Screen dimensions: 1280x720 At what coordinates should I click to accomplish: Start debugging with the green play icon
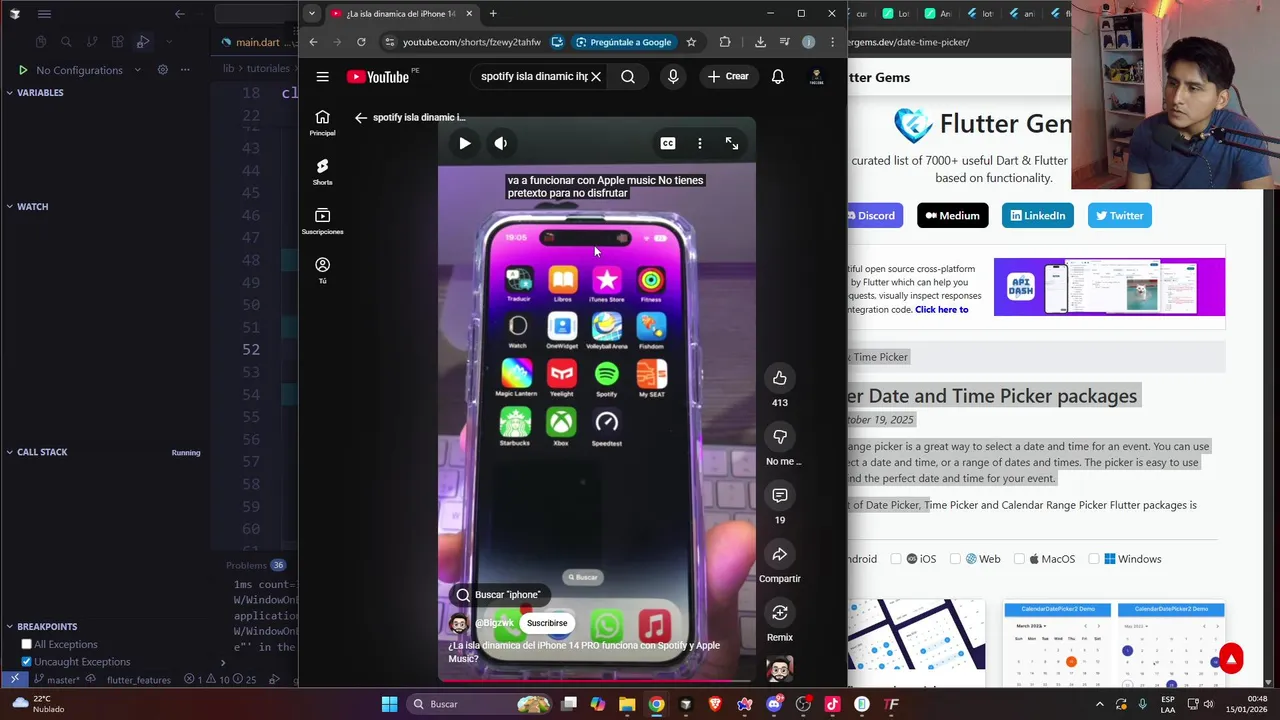coord(22,70)
